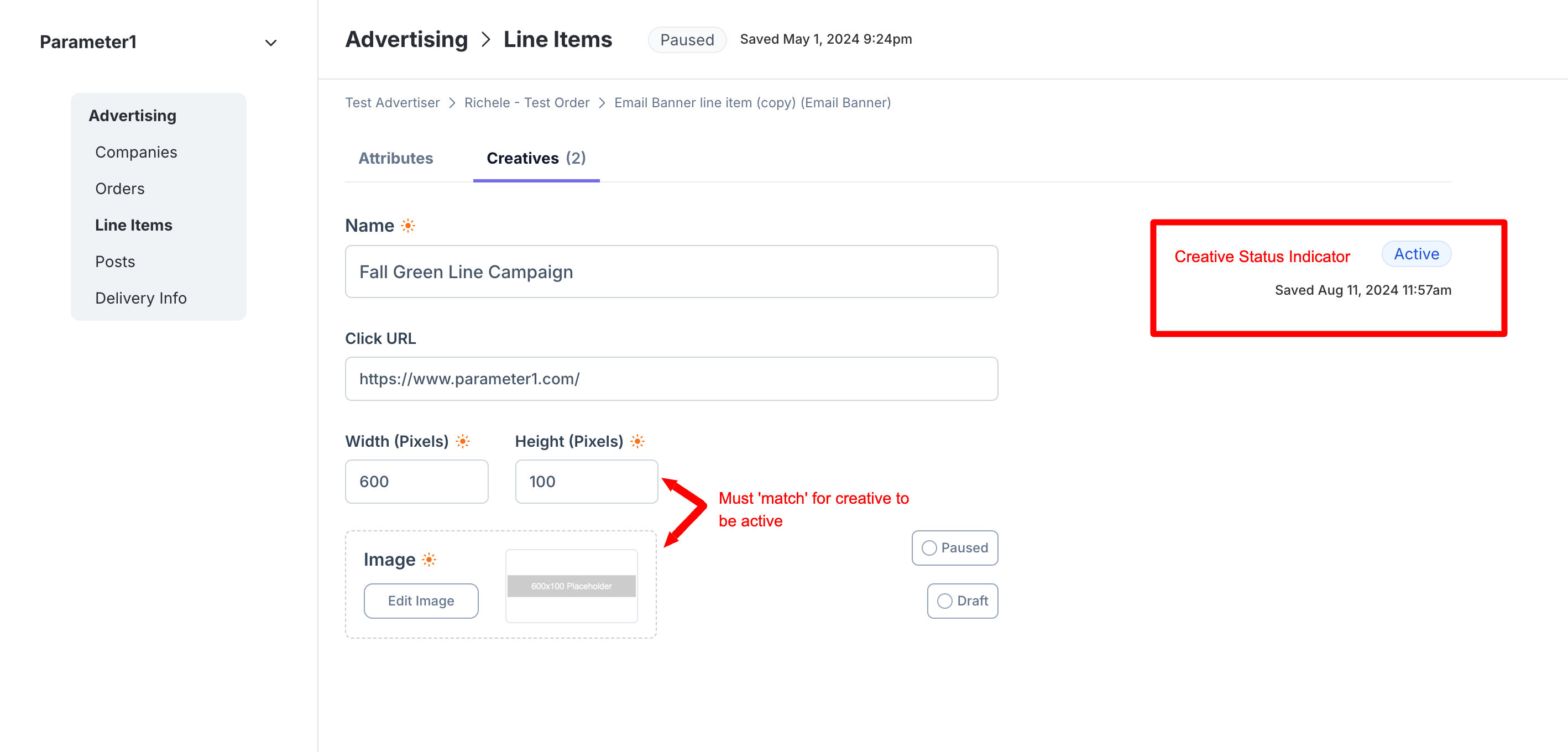The width and height of the screenshot is (1568, 752).
Task: Click the Edit Image button
Action: 421,601
